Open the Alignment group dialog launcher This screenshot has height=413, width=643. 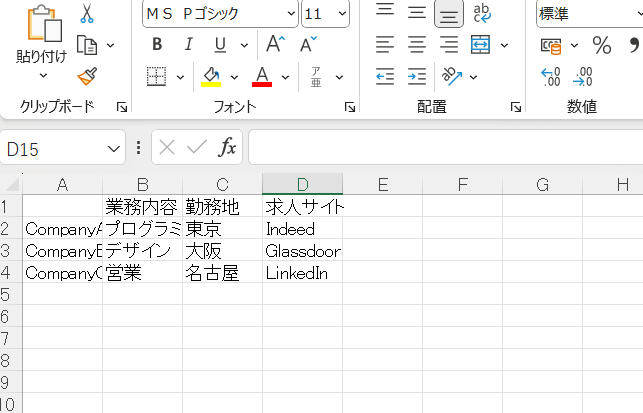[x=515, y=107]
